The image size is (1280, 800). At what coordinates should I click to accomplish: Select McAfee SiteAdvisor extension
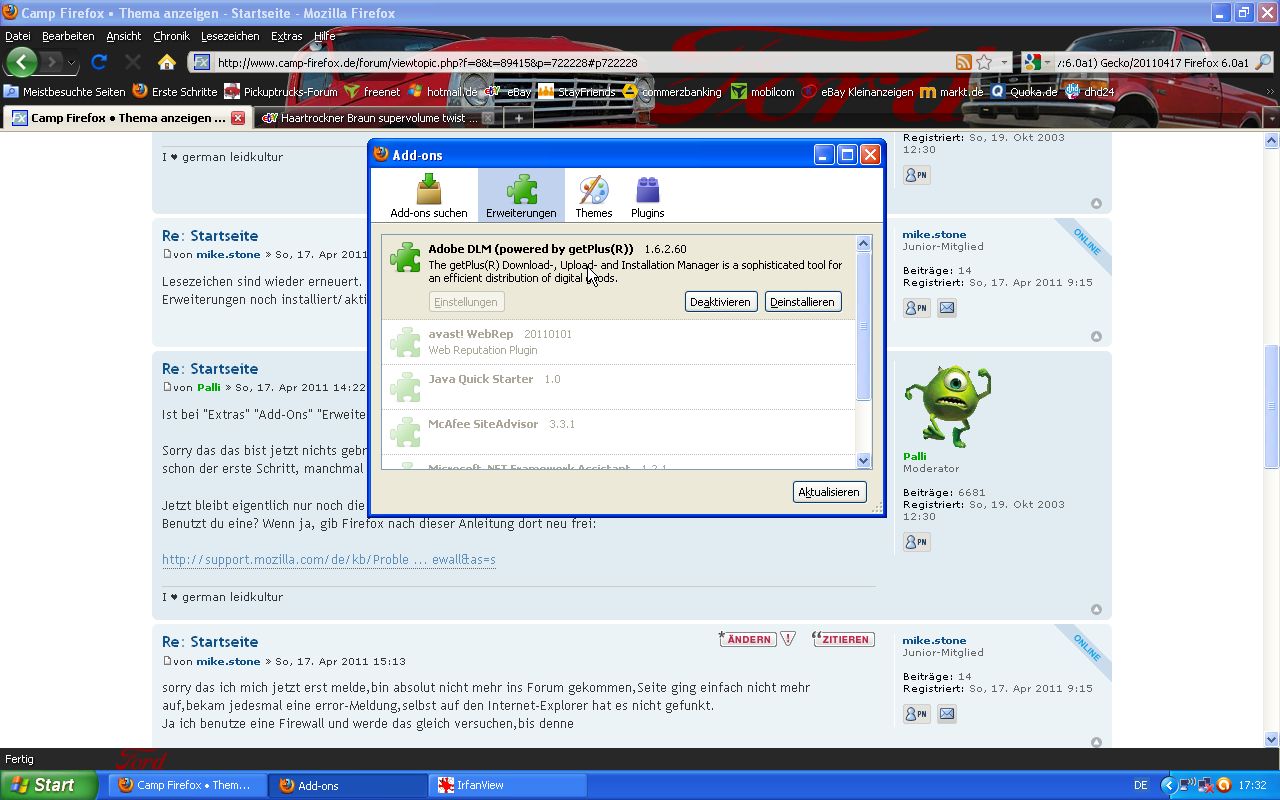coord(618,432)
